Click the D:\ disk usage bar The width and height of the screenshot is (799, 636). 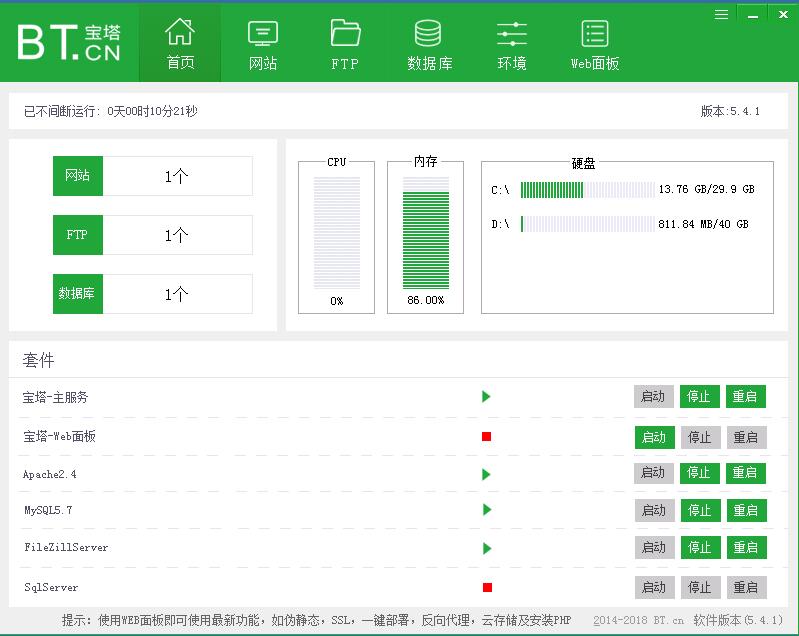click(588, 224)
